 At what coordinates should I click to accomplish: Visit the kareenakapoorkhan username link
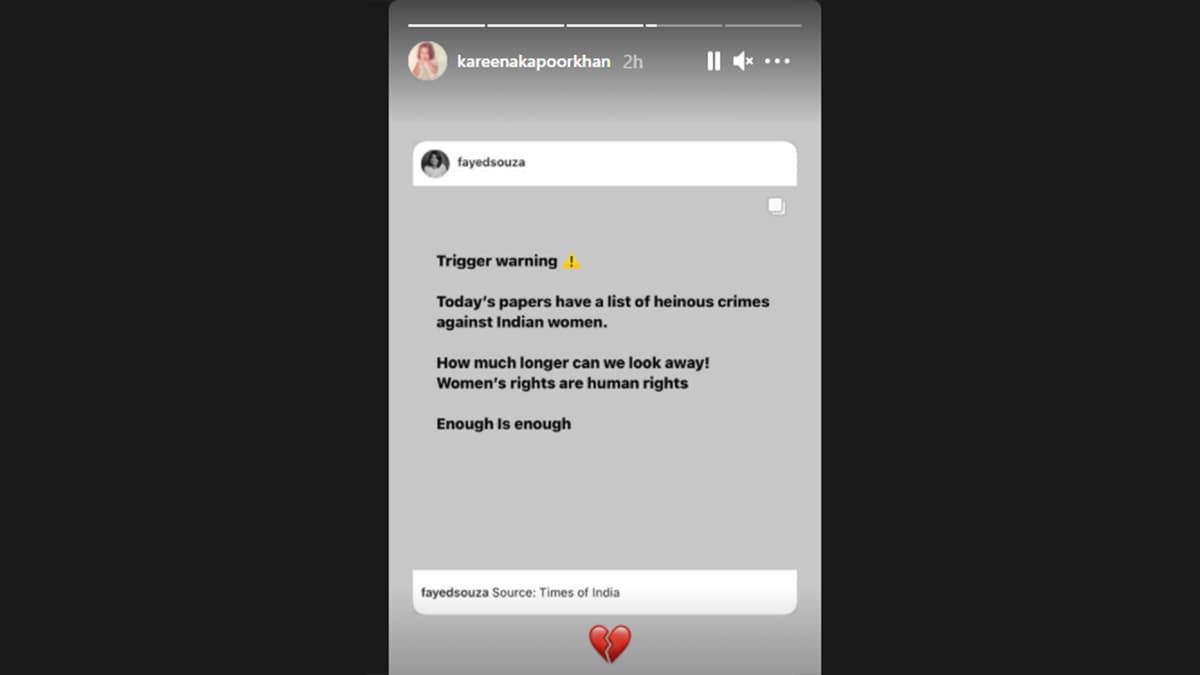pyautogui.click(x=533, y=61)
